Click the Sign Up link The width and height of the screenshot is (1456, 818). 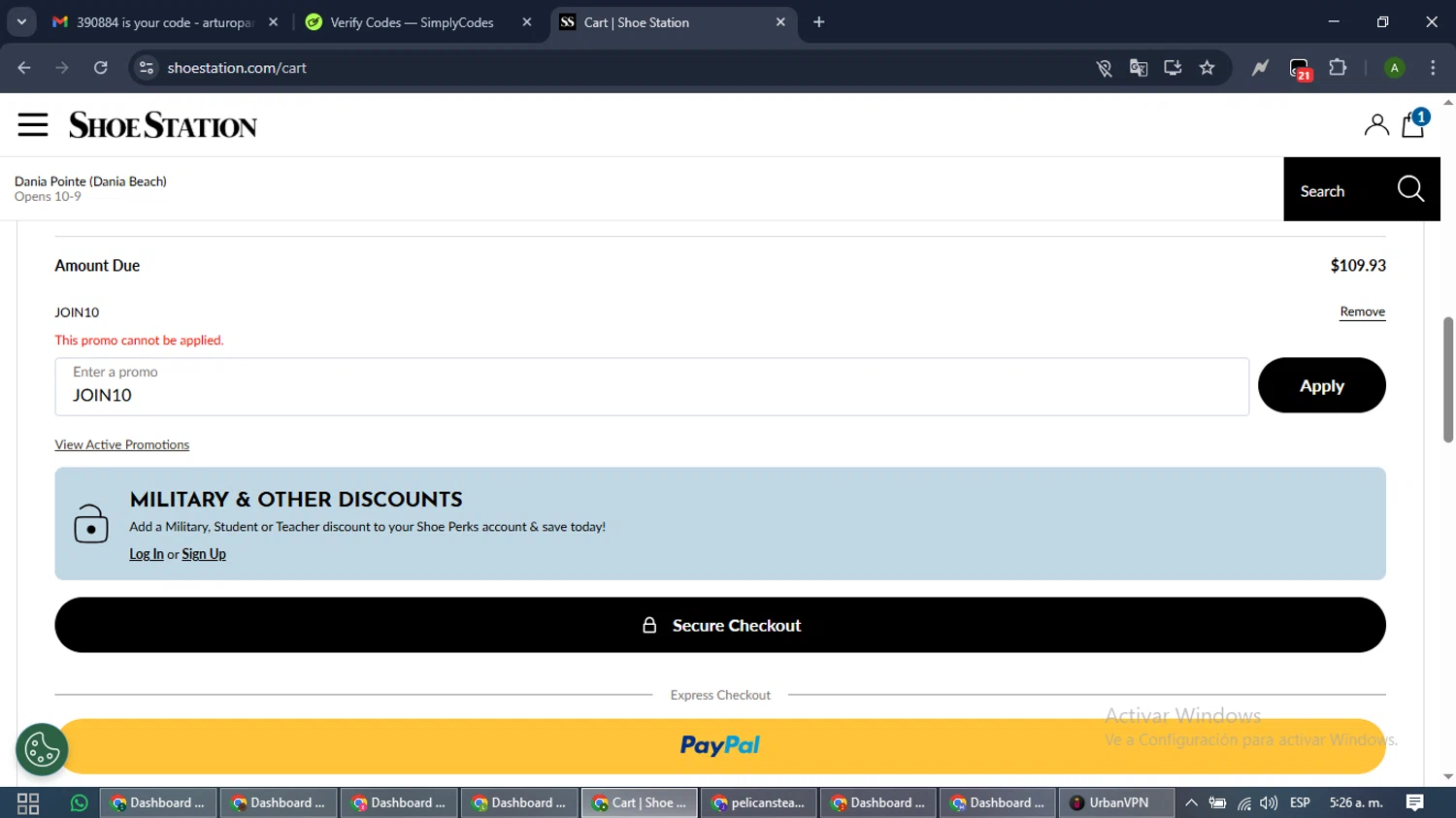[x=204, y=554]
